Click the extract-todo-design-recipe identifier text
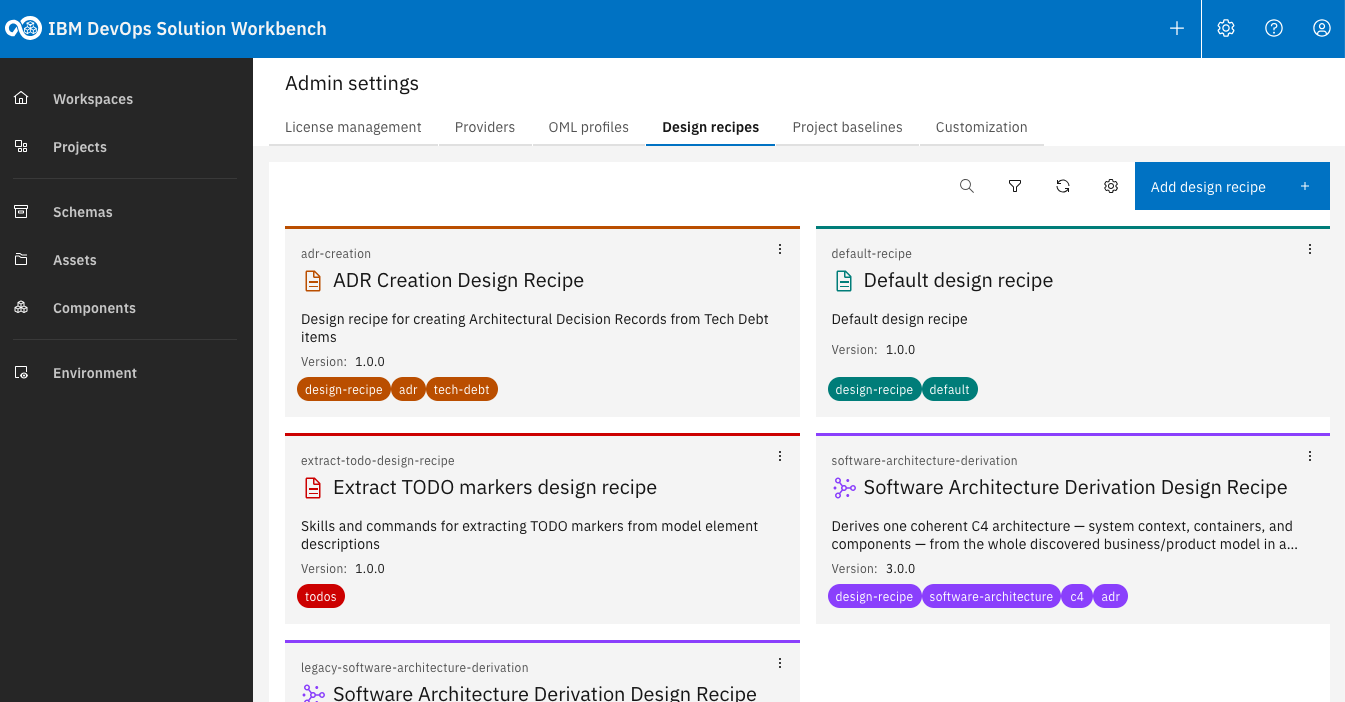Viewport: 1345px width, 702px height. [x=378, y=461]
